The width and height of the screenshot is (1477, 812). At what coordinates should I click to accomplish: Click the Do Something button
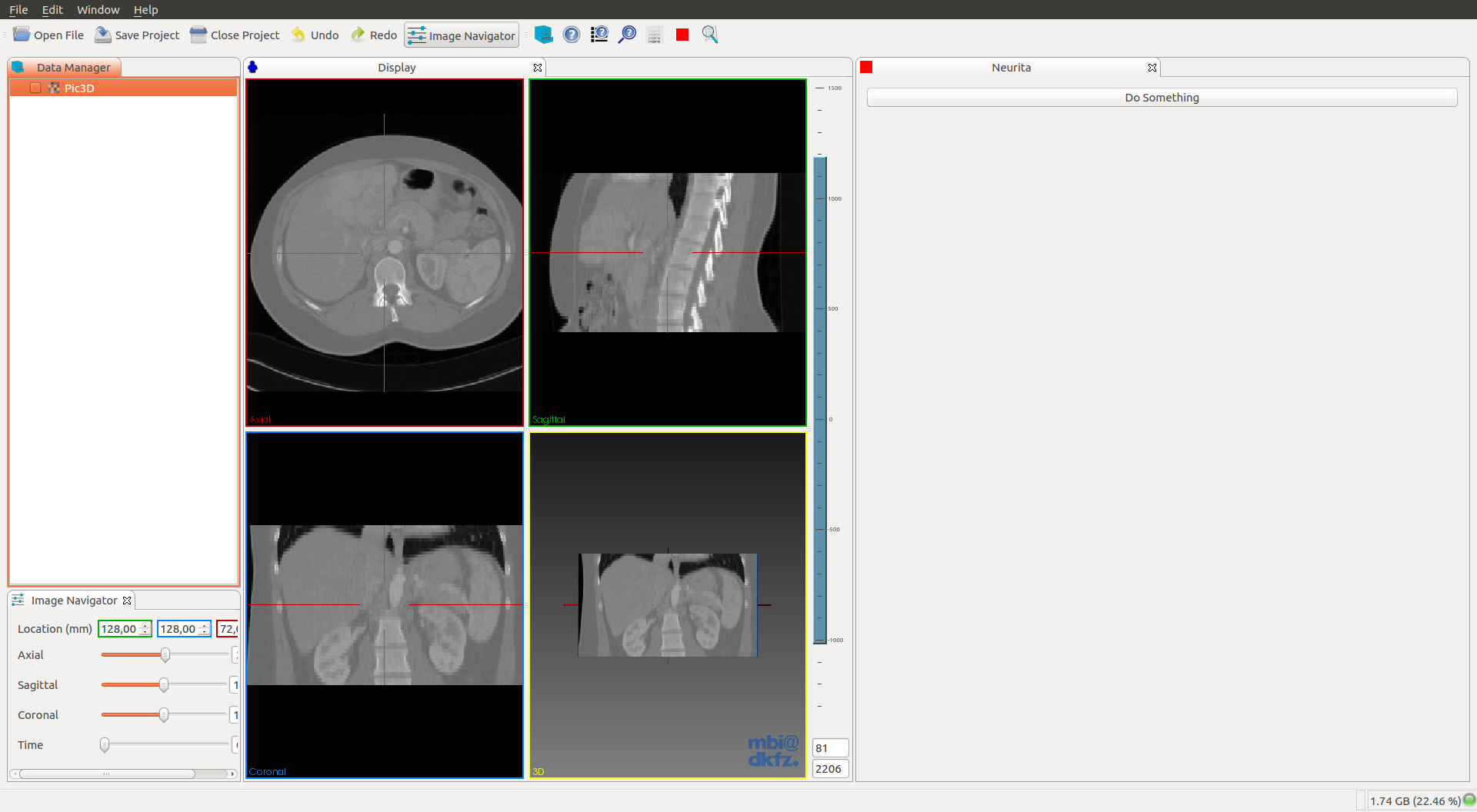point(1162,98)
